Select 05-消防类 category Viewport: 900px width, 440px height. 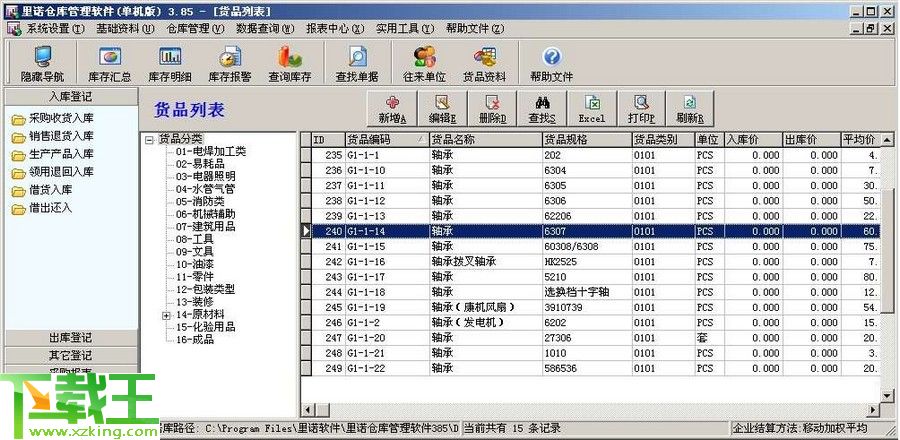200,201
